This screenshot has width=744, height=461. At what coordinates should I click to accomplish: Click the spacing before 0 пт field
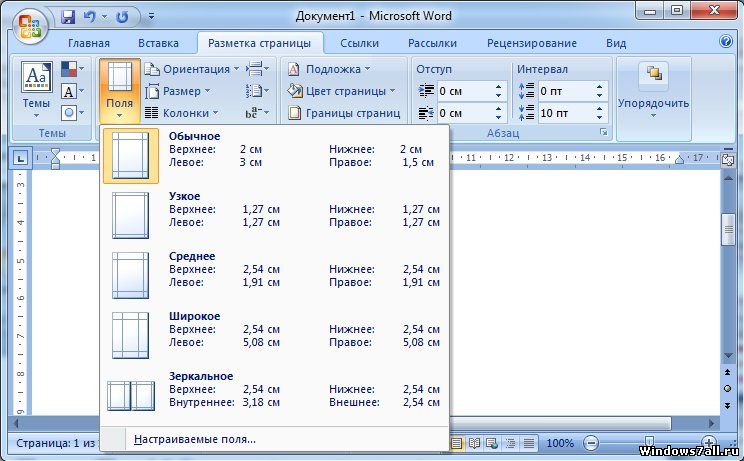tap(565, 91)
